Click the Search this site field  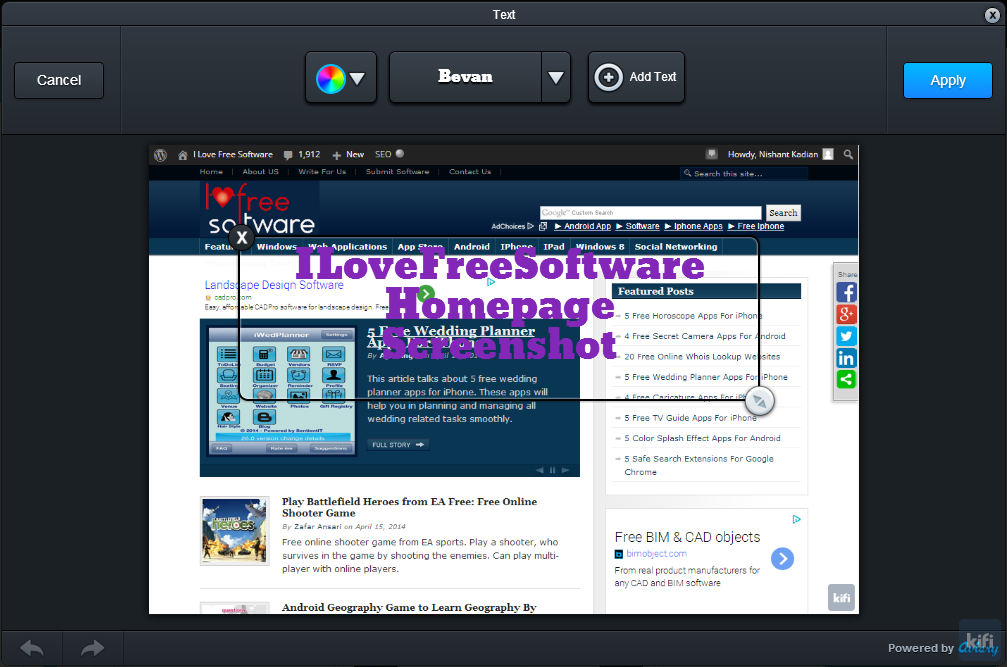coord(744,173)
